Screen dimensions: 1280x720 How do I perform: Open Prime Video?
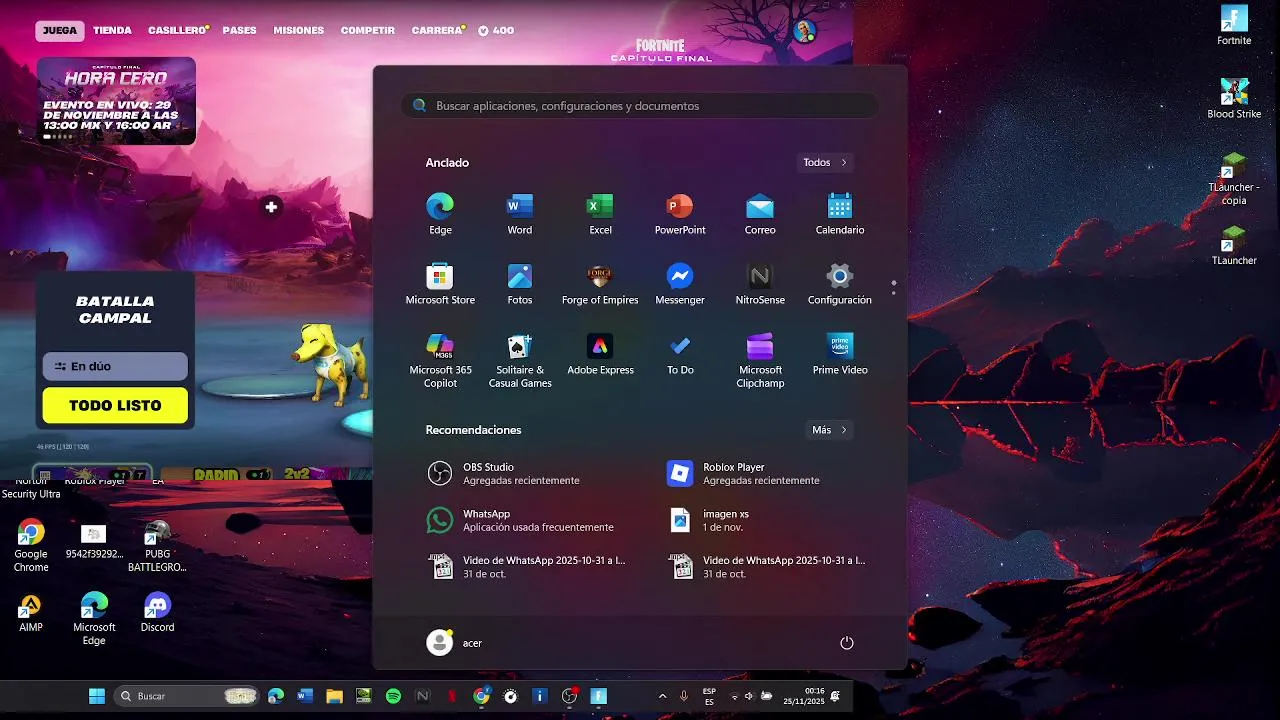tap(840, 354)
